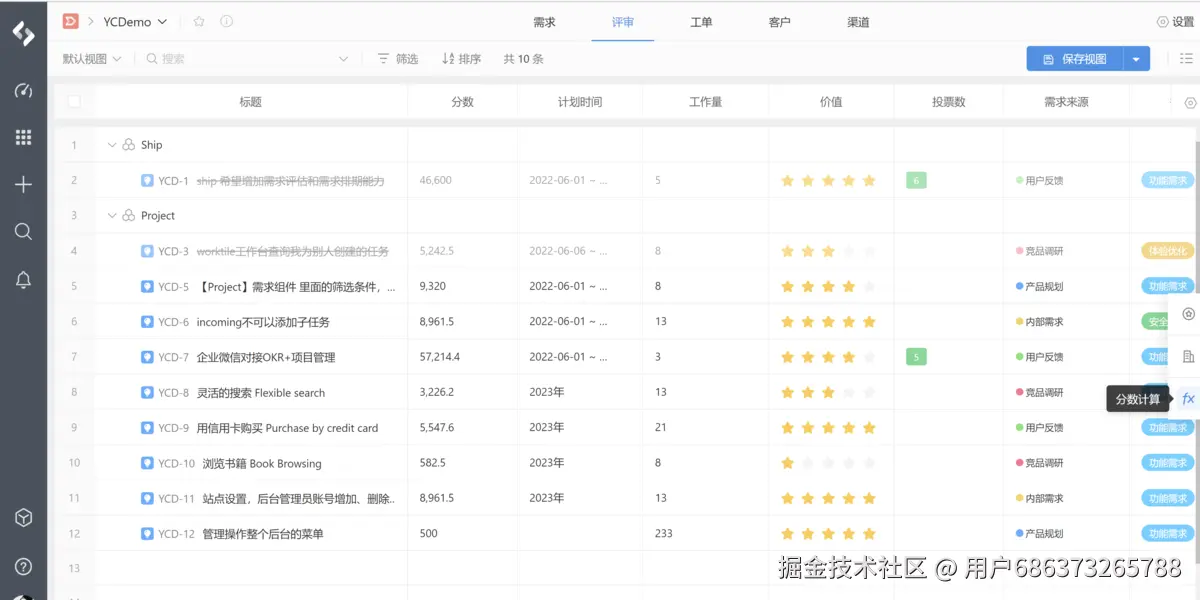Open 设置 in the top right
Screen dimensions: 1200x600
pyautogui.click(x=1175, y=22)
